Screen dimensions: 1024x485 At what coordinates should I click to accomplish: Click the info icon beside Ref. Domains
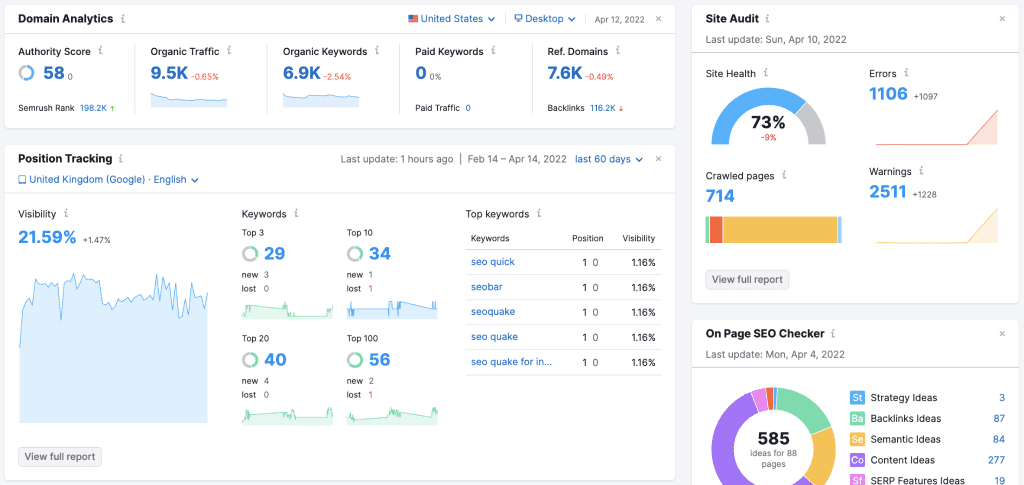[x=618, y=50]
